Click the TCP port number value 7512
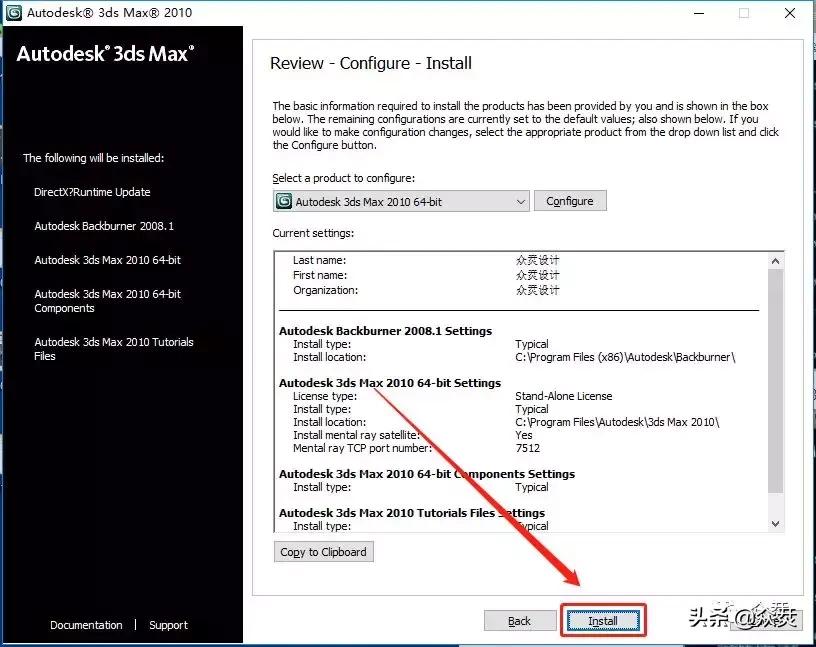Viewport: 816px width, 647px height. pyautogui.click(x=528, y=448)
